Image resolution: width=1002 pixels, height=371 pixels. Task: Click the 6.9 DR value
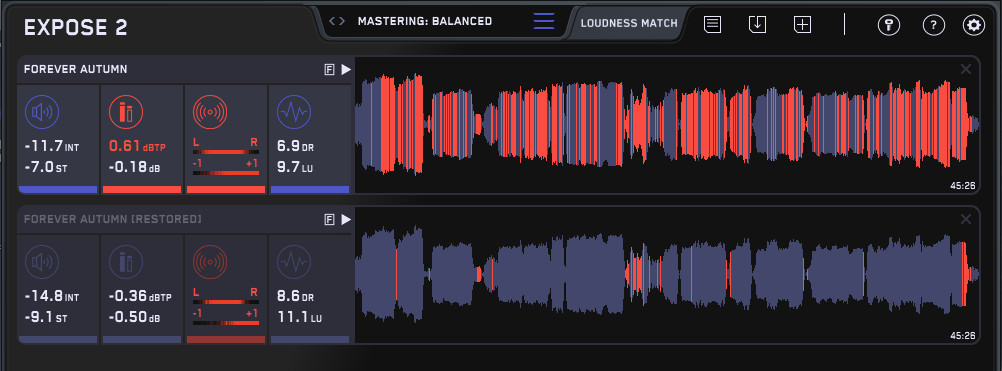tap(295, 147)
